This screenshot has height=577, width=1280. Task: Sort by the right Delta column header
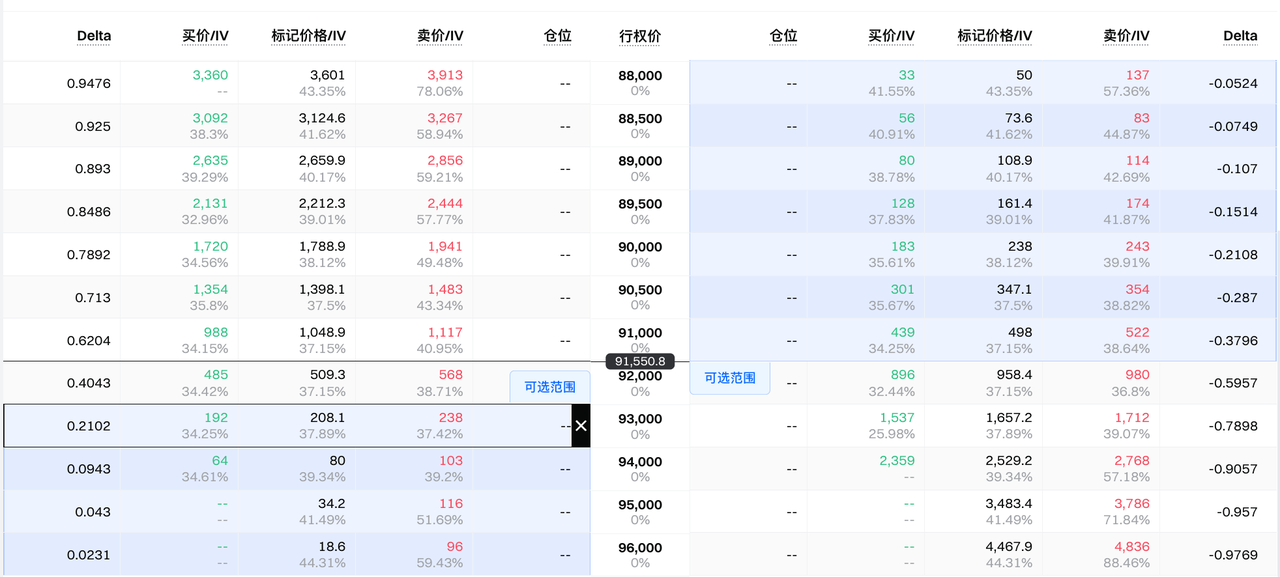point(1240,36)
